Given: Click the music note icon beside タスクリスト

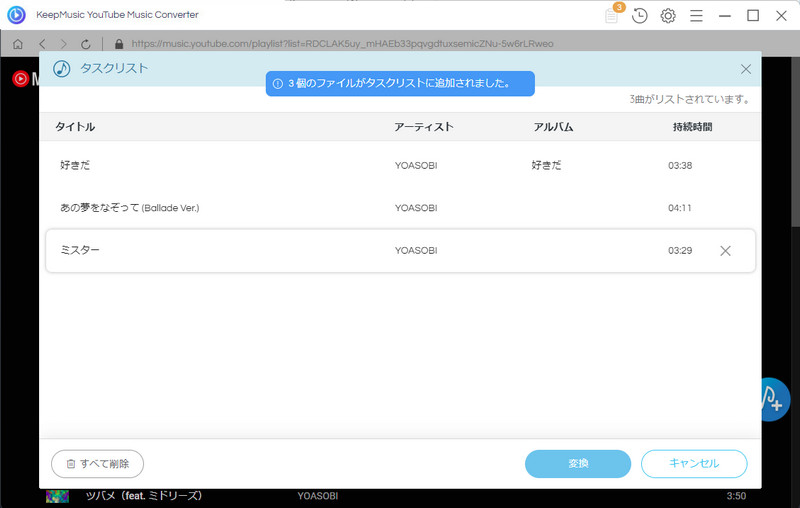Looking at the screenshot, I should [62, 68].
